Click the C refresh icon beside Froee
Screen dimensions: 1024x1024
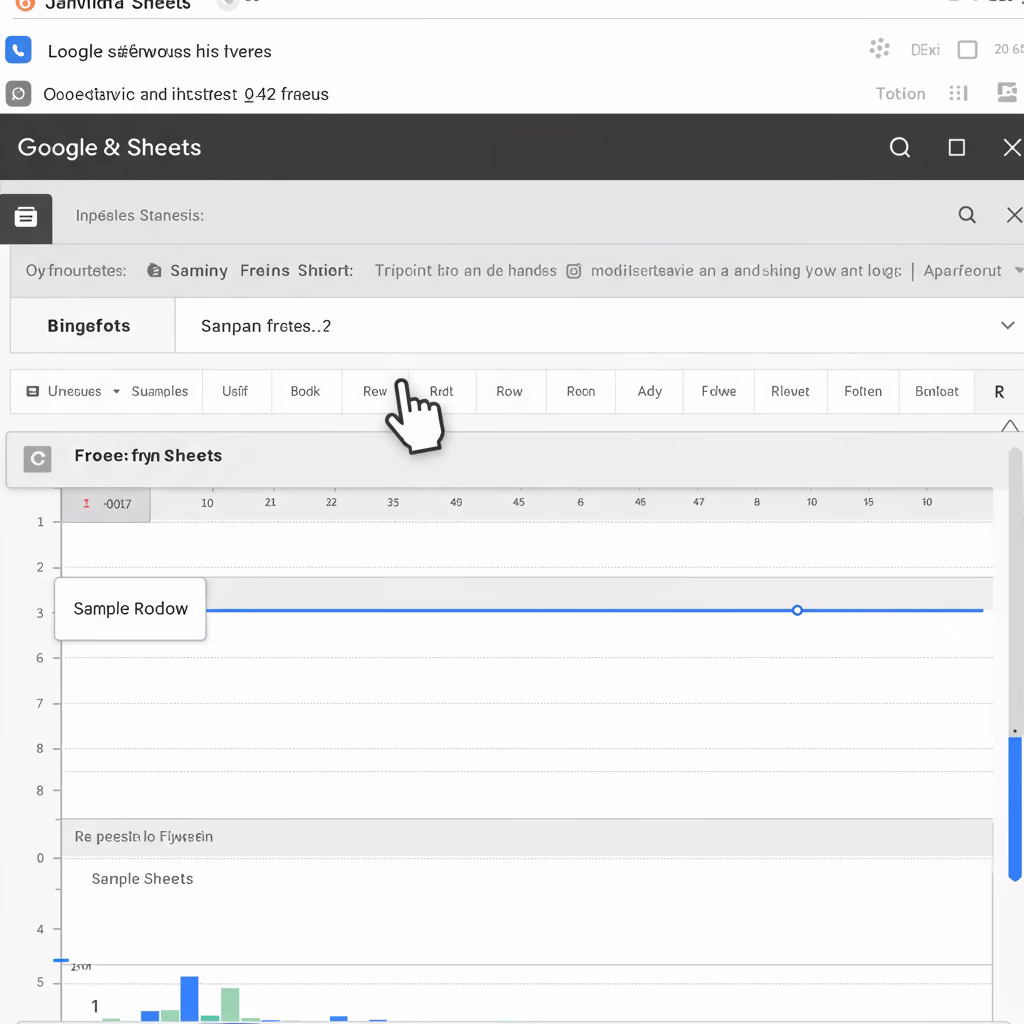(37, 459)
